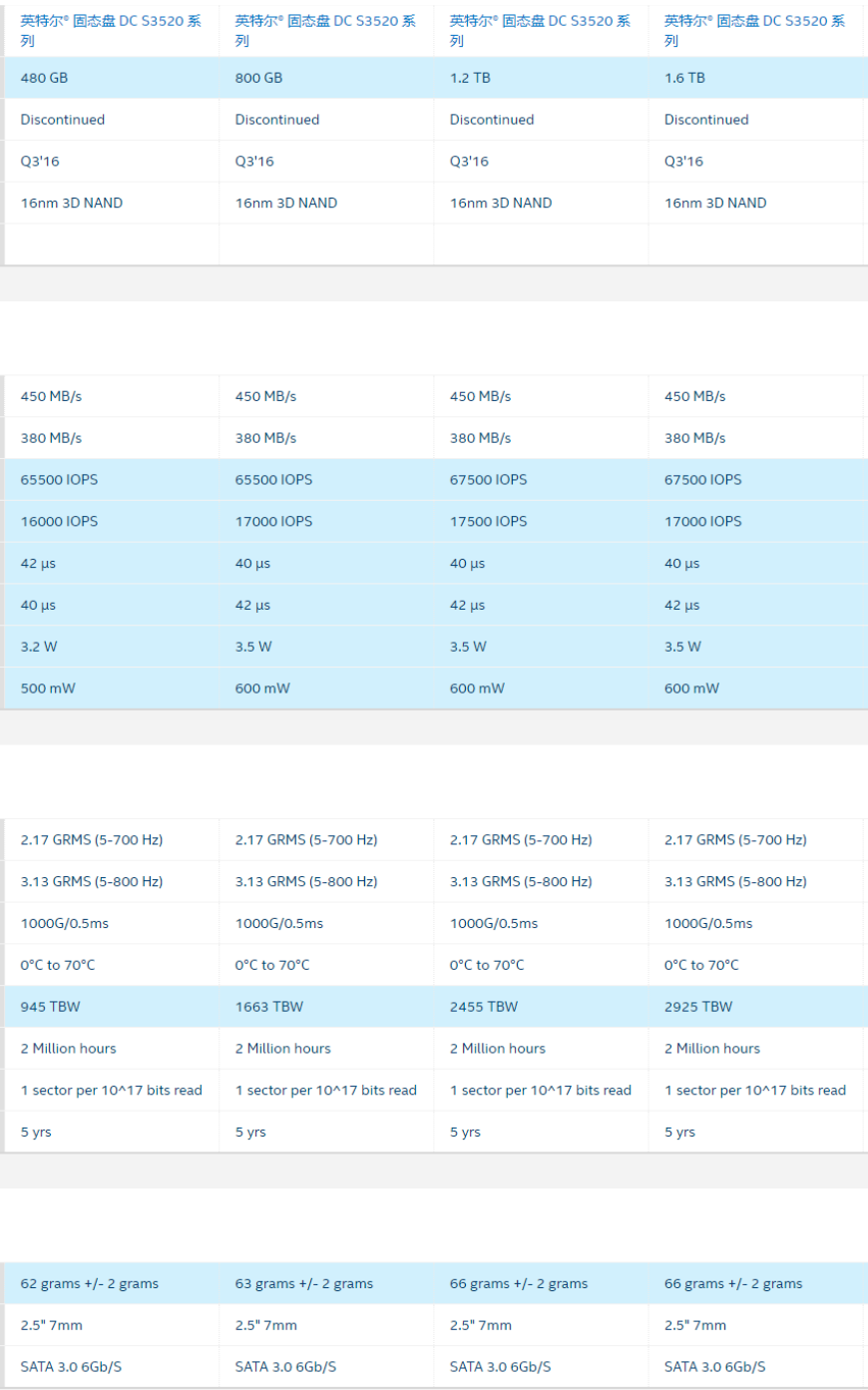Viewport: 868px width, 1390px height.
Task: Select 380 MB/s in the 1.2 TB column
Action: [x=480, y=438]
